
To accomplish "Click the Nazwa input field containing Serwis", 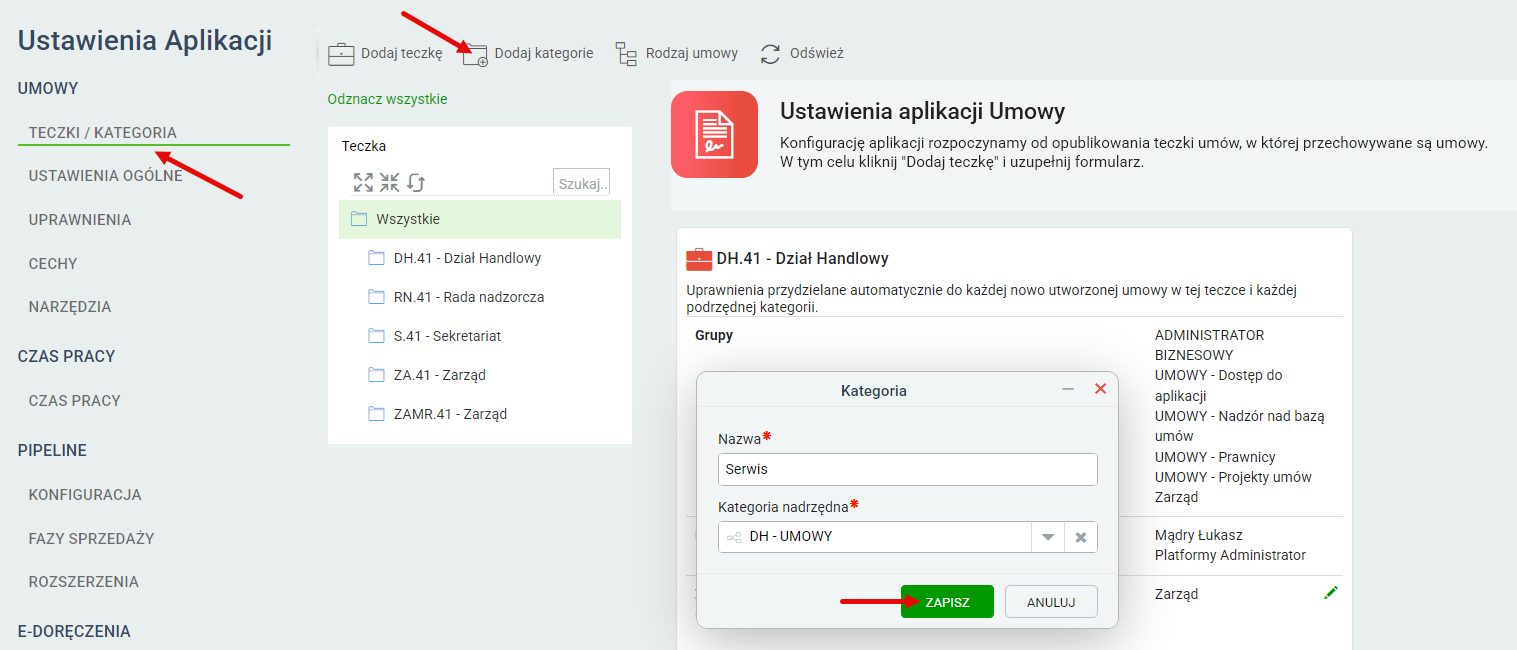I will coord(908,469).
